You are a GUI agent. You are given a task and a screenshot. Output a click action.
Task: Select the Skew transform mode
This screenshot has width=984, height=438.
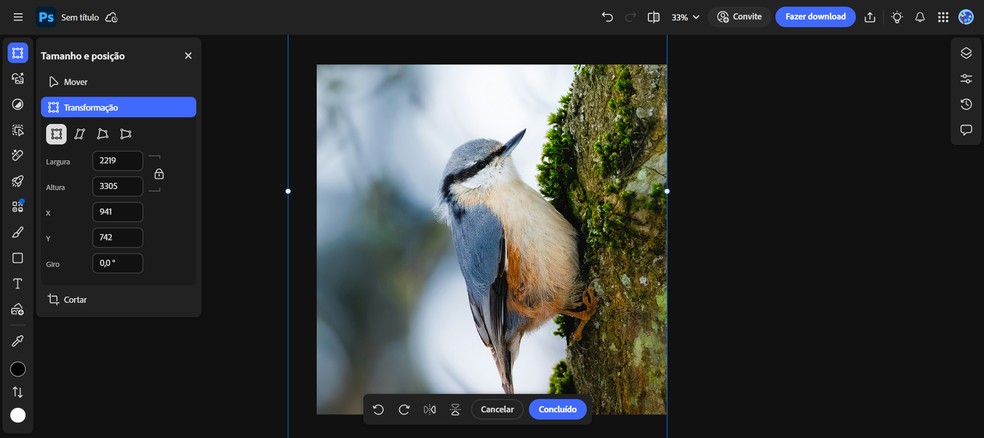click(79, 134)
